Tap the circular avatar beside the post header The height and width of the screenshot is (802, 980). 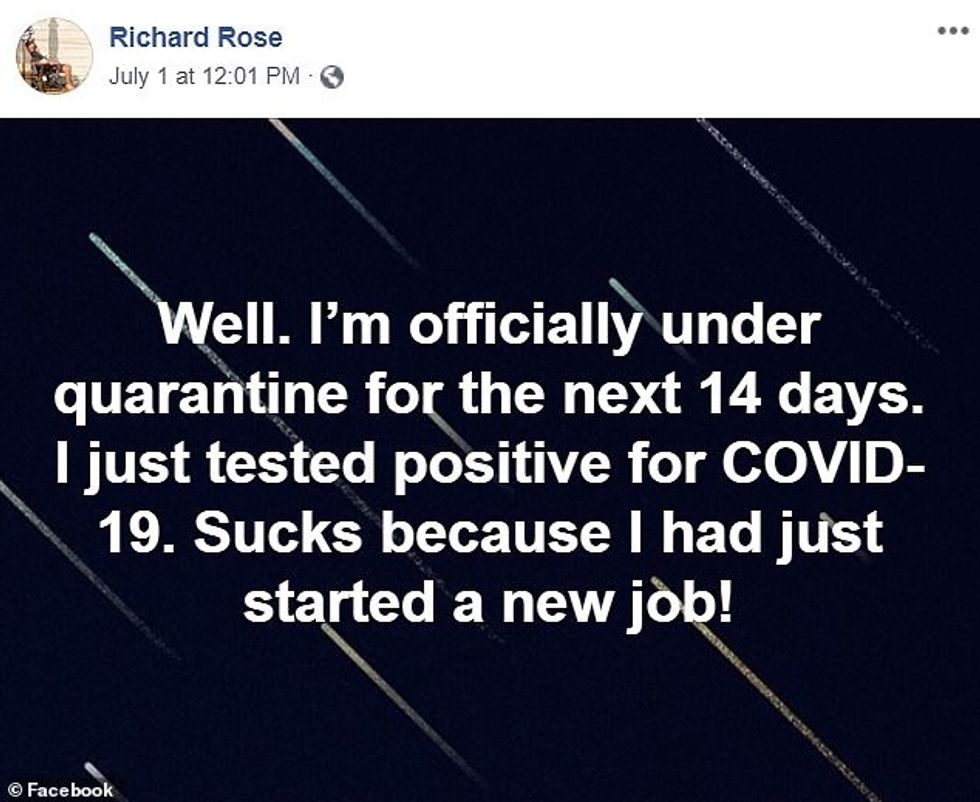pyautogui.click(x=57, y=52)
